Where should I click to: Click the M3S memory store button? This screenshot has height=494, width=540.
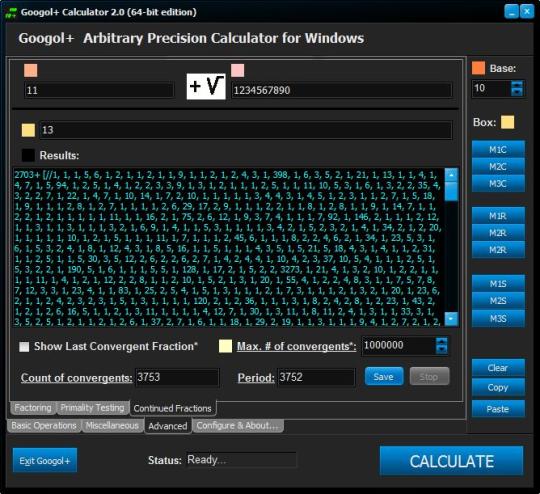point(498,318)
